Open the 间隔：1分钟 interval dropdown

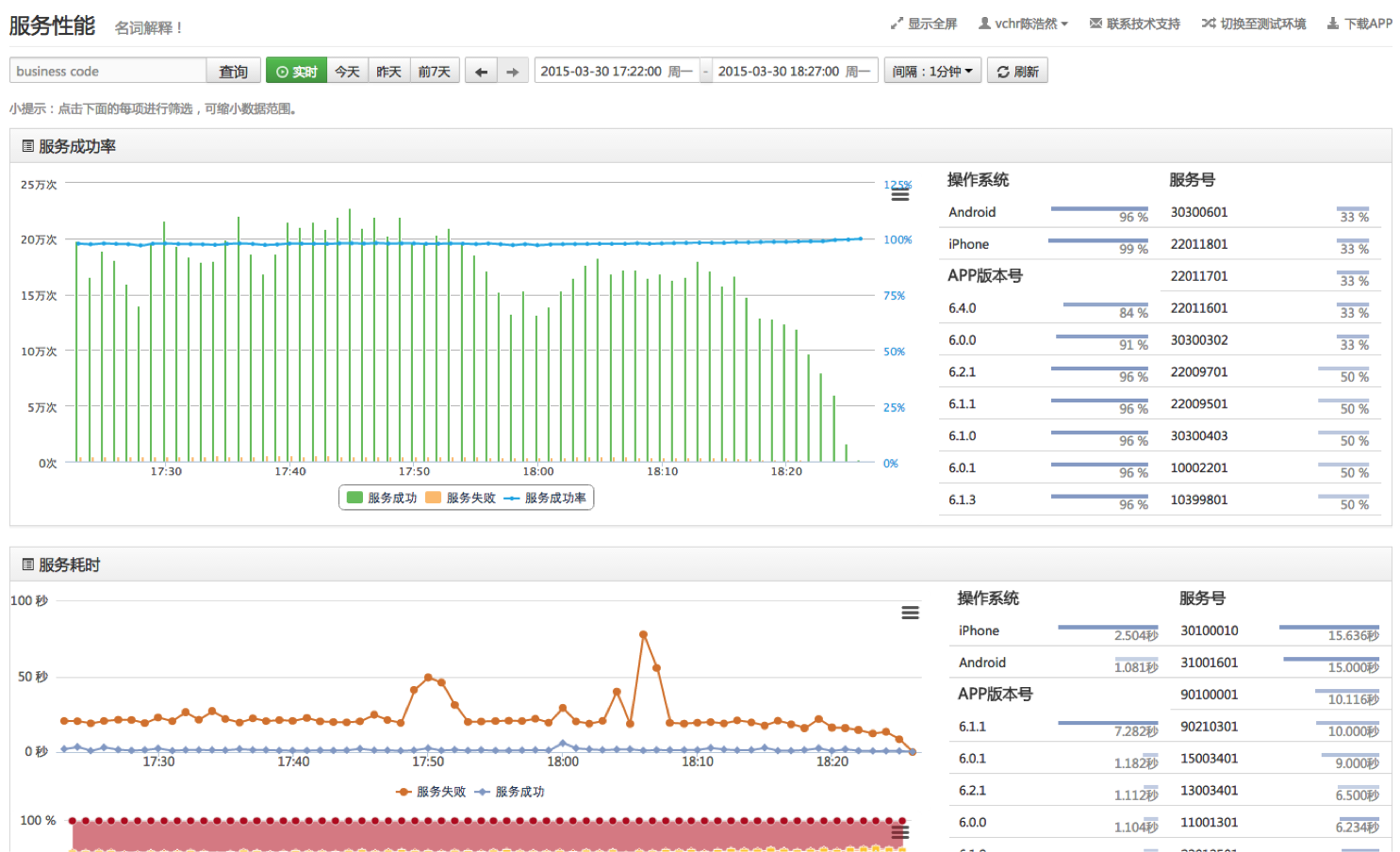[932, 72]
